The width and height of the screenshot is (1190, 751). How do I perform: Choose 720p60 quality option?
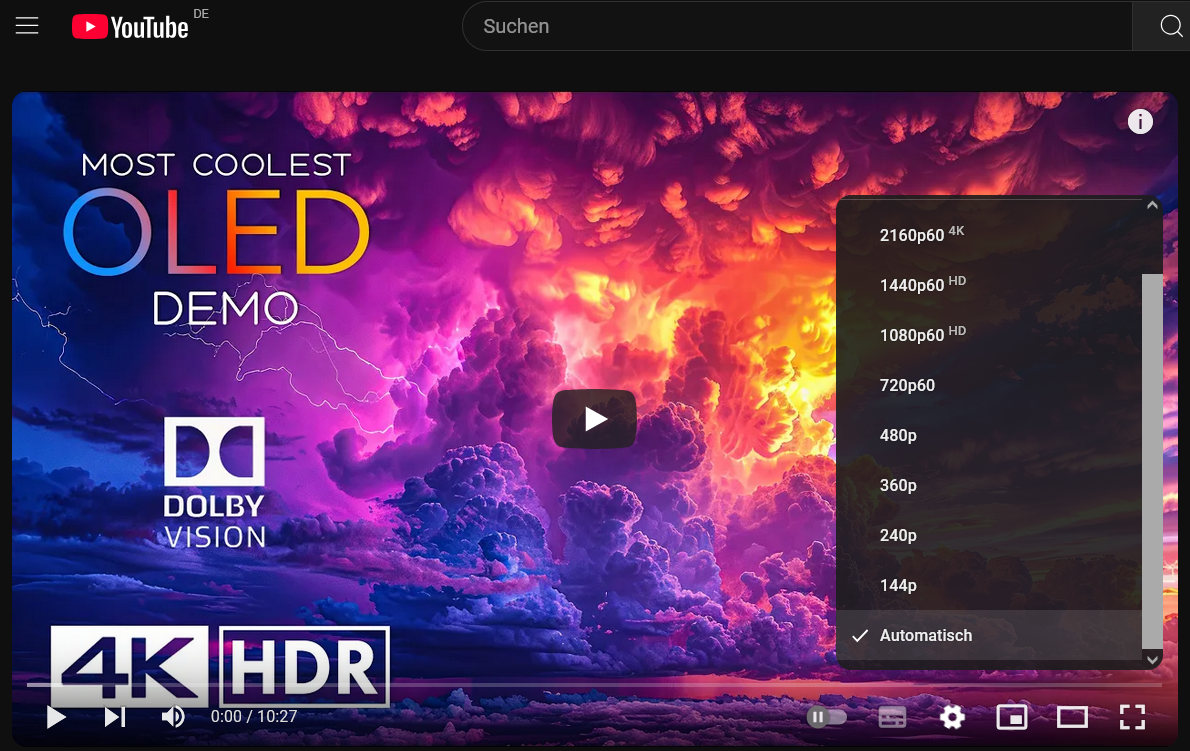click(x=989, y=385)
